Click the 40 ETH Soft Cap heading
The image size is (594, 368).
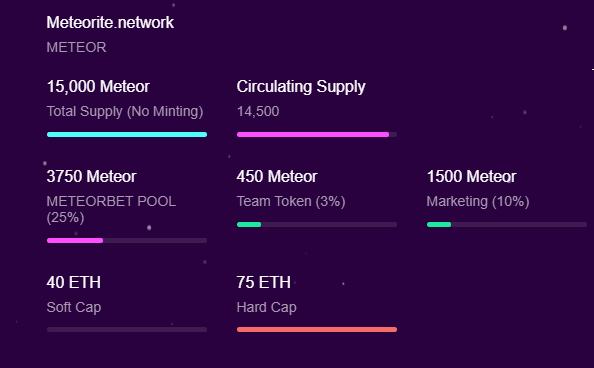pos(74,282)
